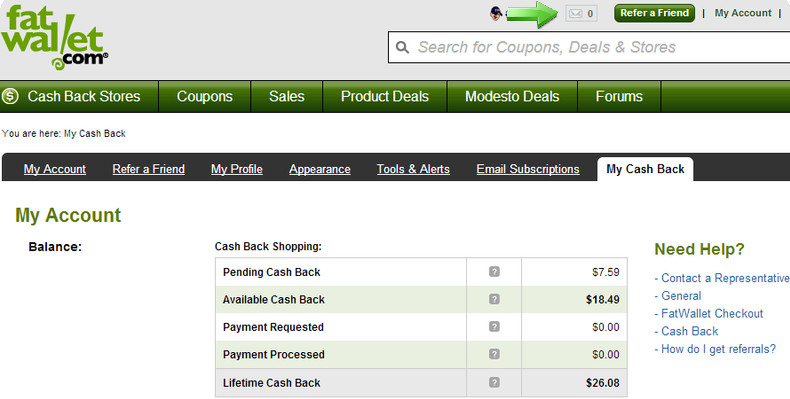
Task: Switch to the Refer a Friend tab
Action: (x=149, y=169)
